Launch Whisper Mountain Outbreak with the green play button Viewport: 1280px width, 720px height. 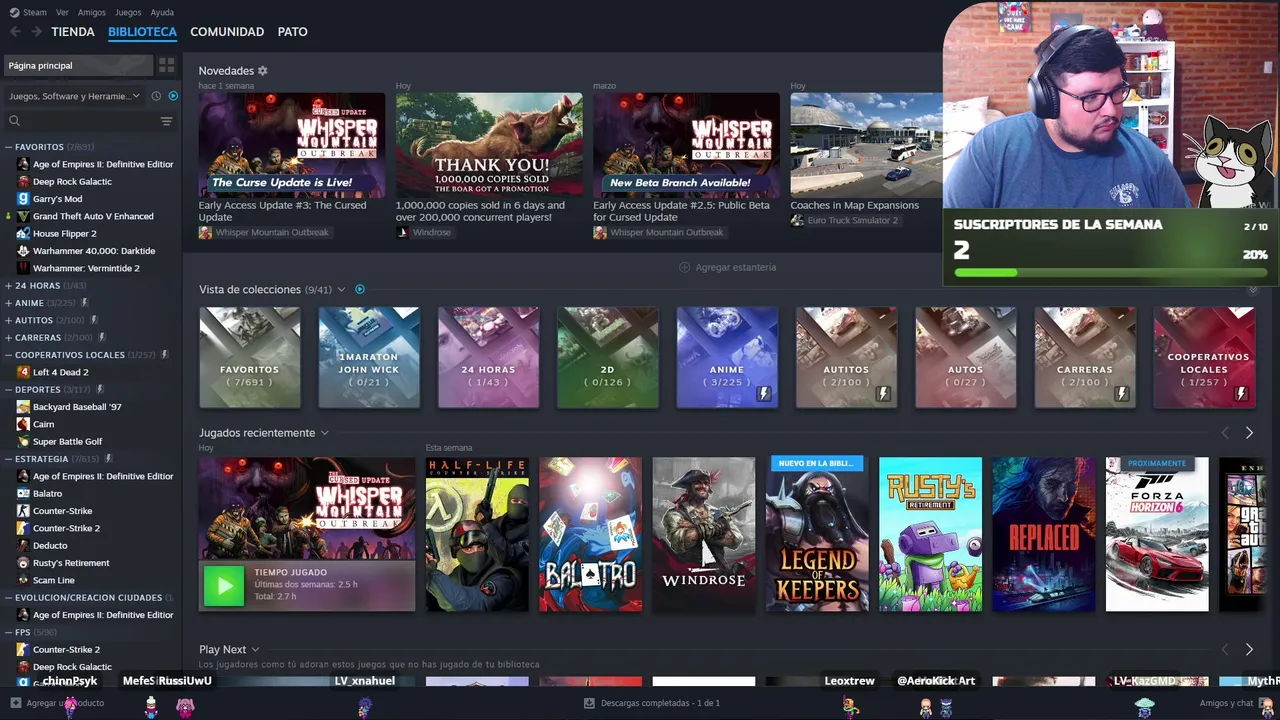224,586
